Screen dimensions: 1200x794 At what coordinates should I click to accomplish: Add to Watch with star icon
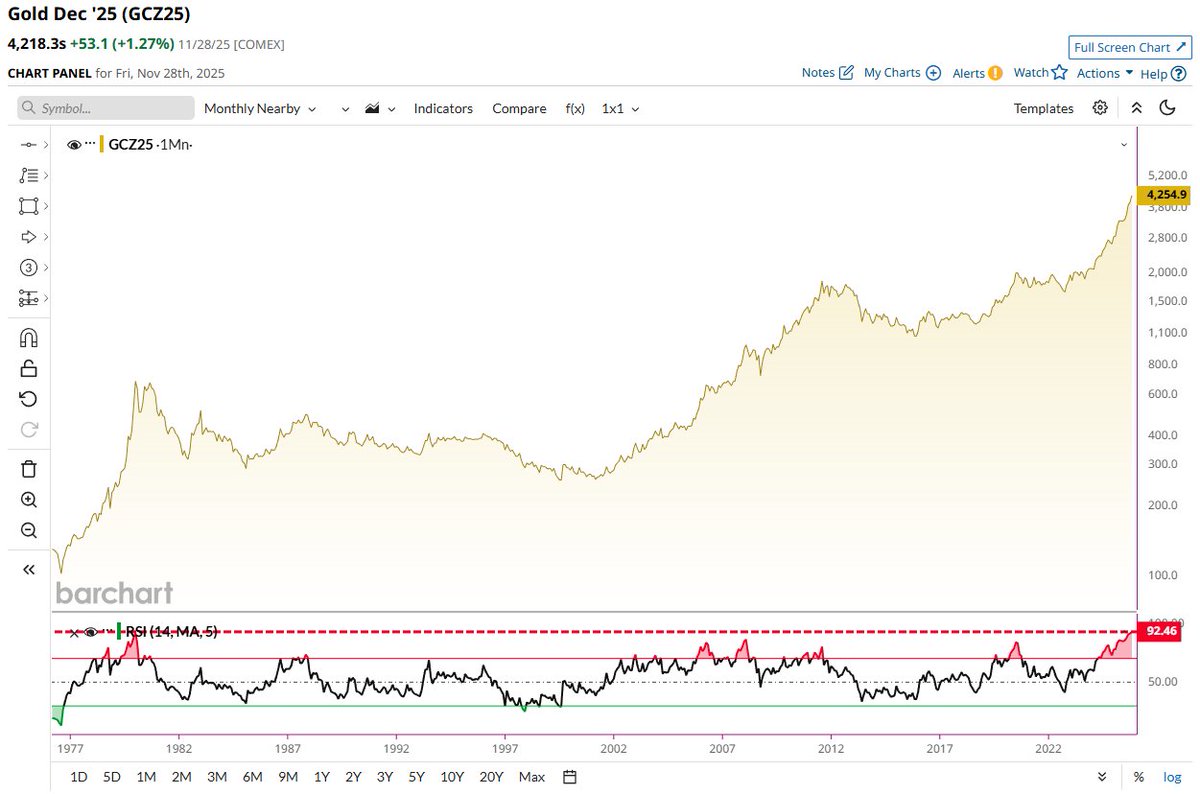click(x=1059, y=72)
